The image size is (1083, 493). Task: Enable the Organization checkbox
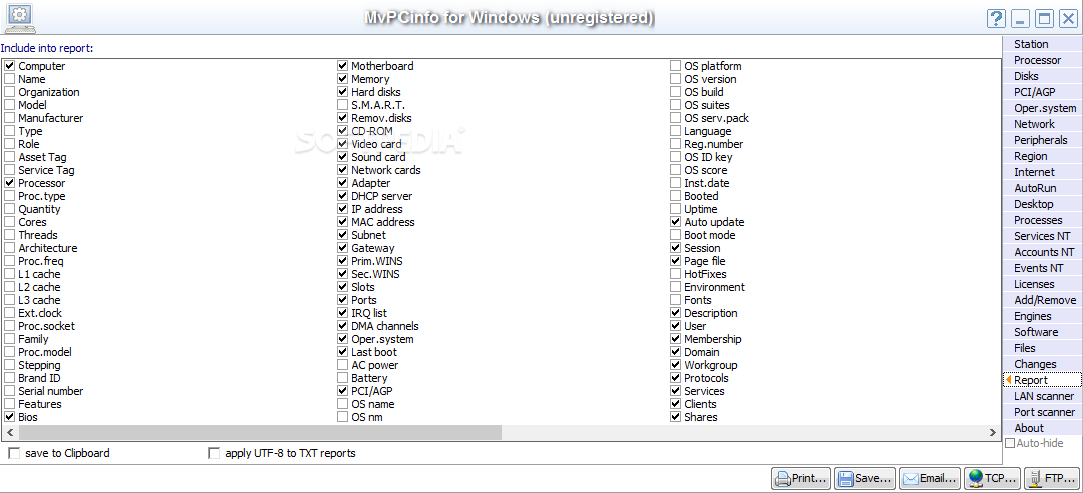click(x=10, y=93)
